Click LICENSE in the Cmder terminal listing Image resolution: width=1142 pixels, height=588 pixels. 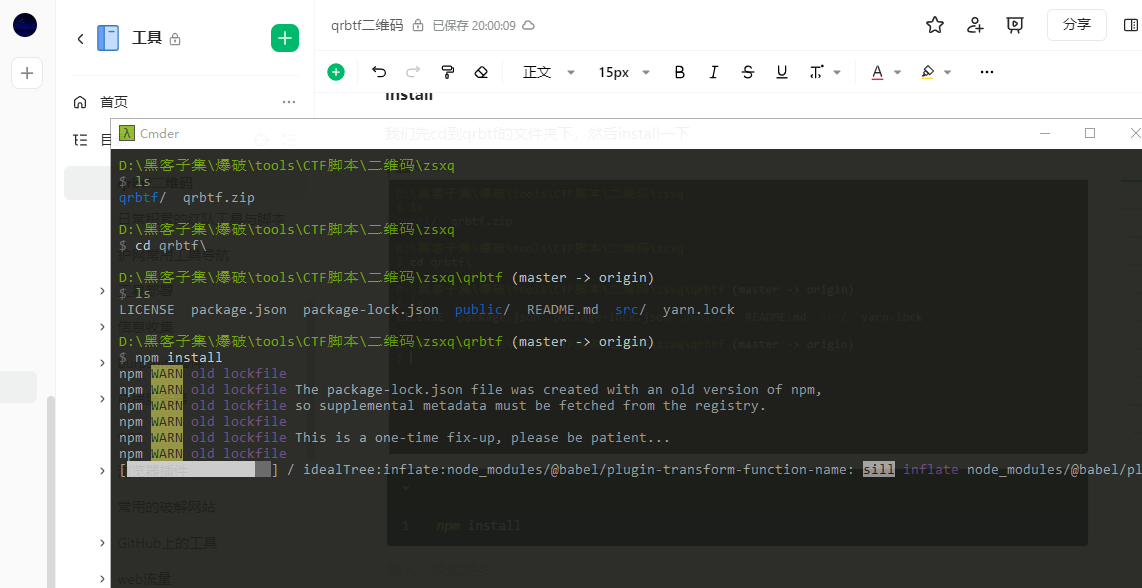pos(146,310)
